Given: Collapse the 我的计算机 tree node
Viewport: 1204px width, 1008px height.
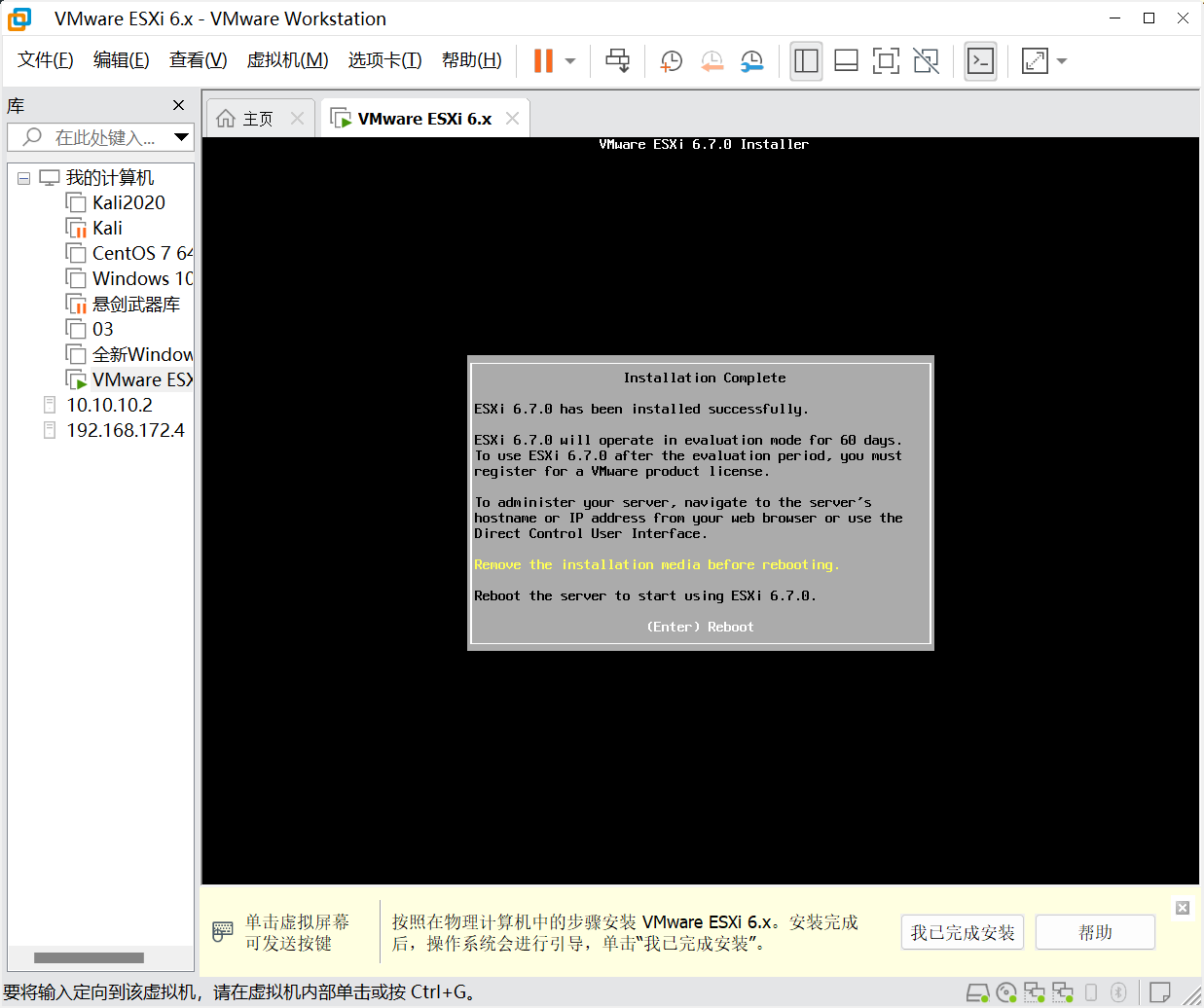Looking at the screenshot, I should coord(24,178).
